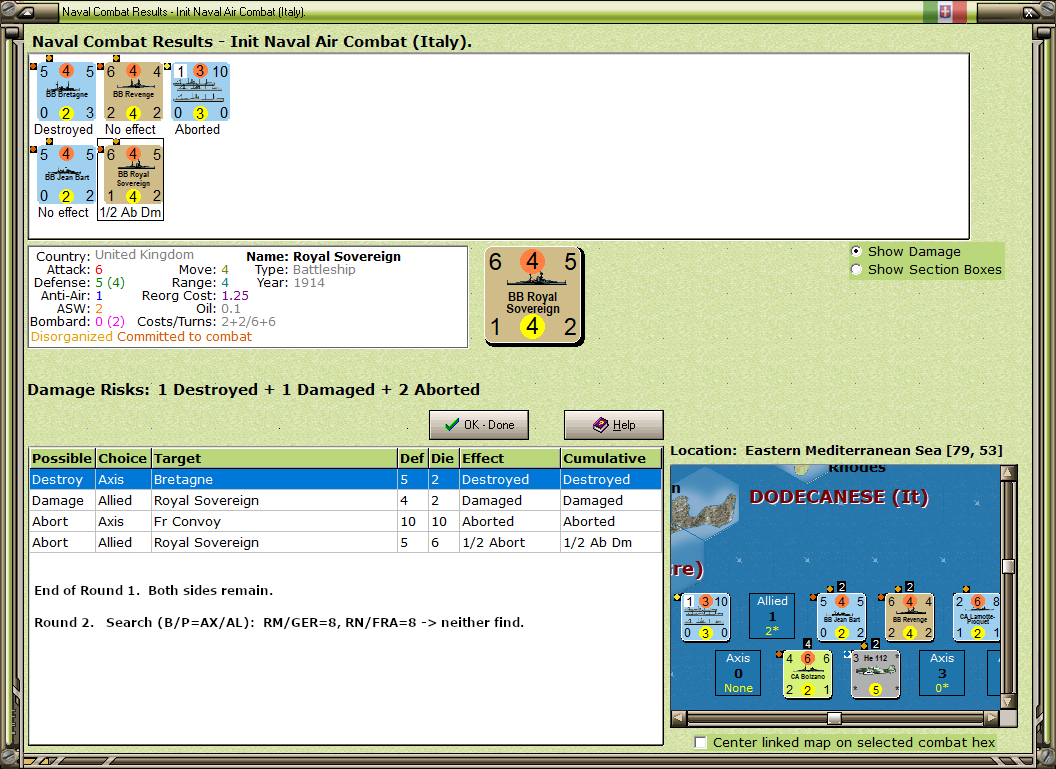Open the Help button
This screenshot has width=1056, height=769.
click(614, 425)
